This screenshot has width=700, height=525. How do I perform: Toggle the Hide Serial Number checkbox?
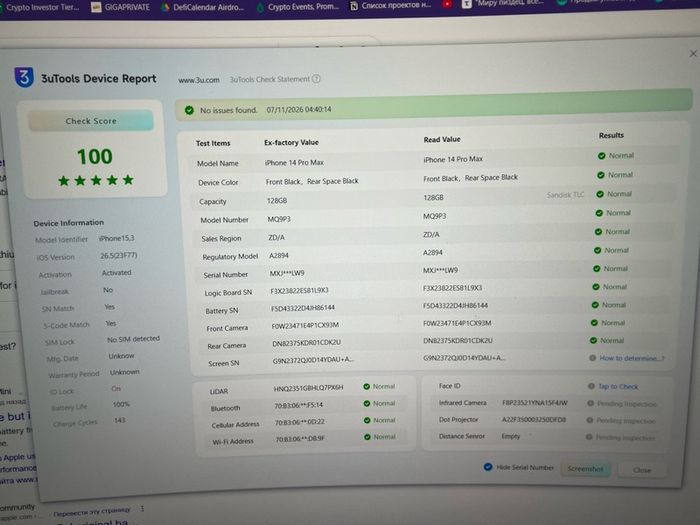pyautogui.click(x=488, y=467)
